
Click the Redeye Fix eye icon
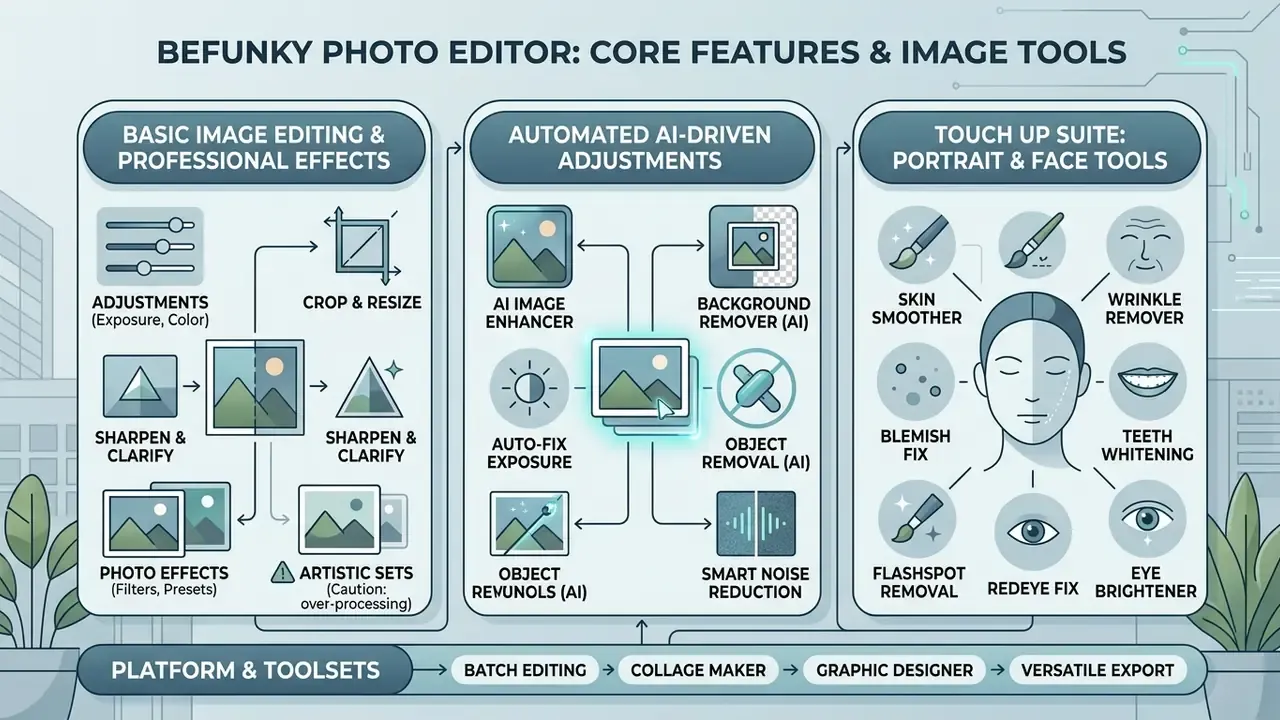pos(1035,531)
